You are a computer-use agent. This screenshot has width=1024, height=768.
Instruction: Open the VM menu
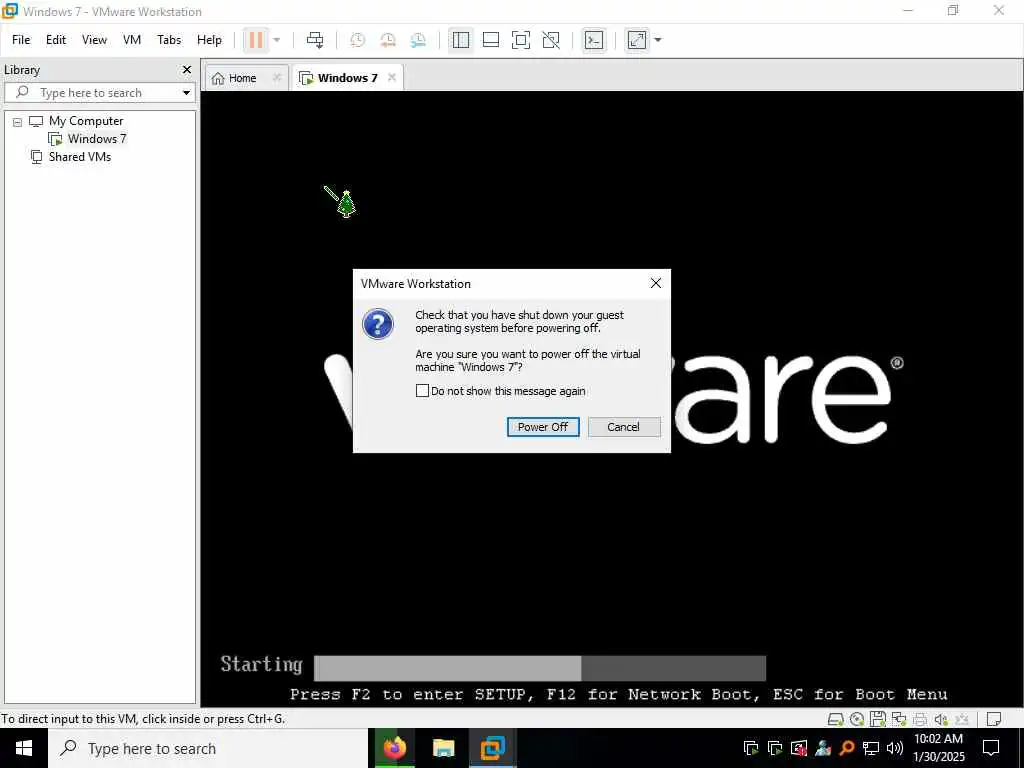pos(132,40)
